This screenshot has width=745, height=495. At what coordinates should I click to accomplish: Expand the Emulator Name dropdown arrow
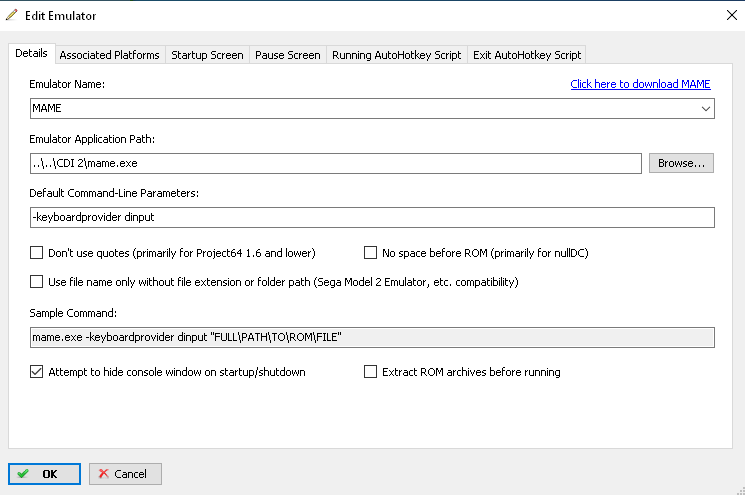click(x=706, y=109)
